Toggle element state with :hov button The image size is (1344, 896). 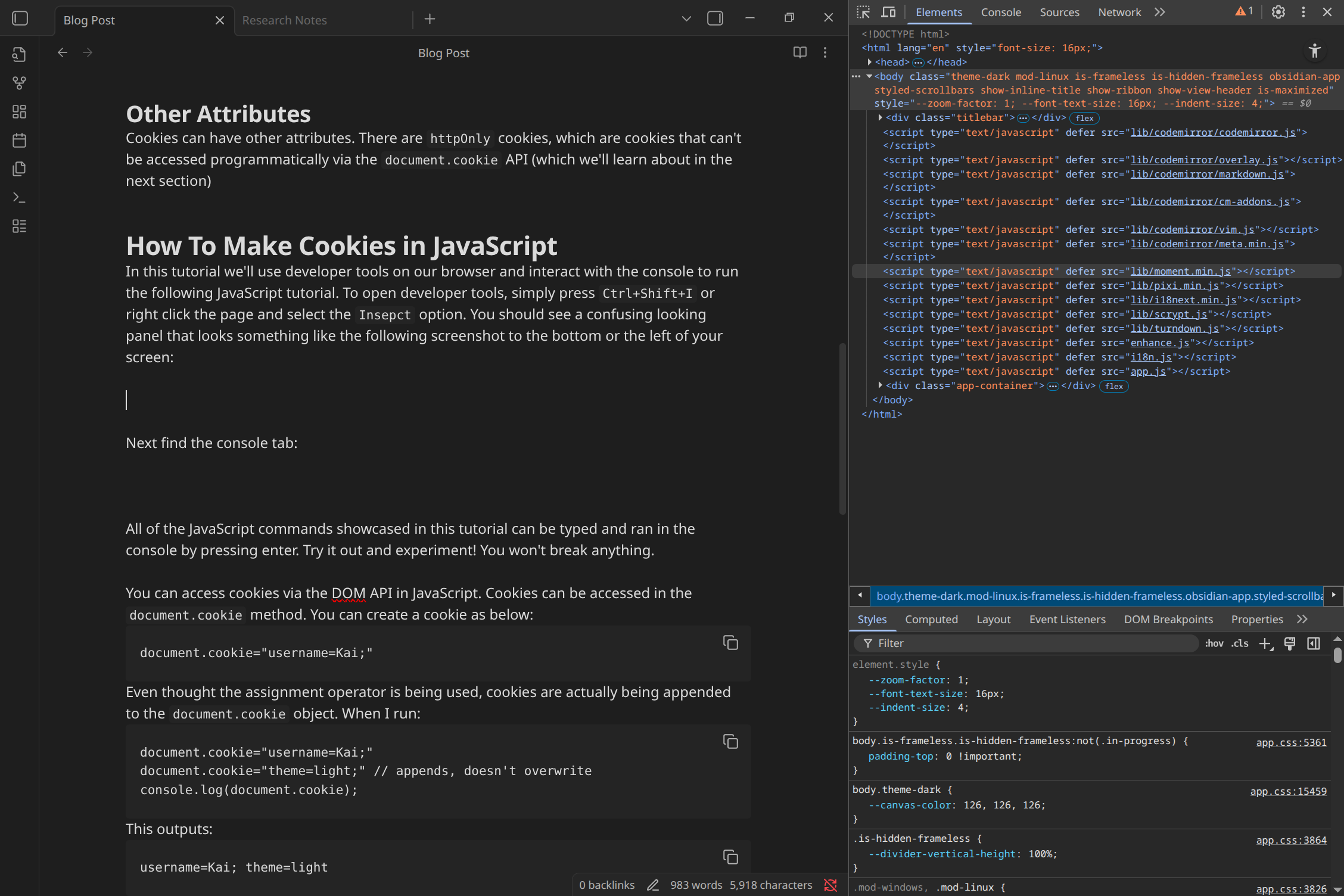(1214, 643)
